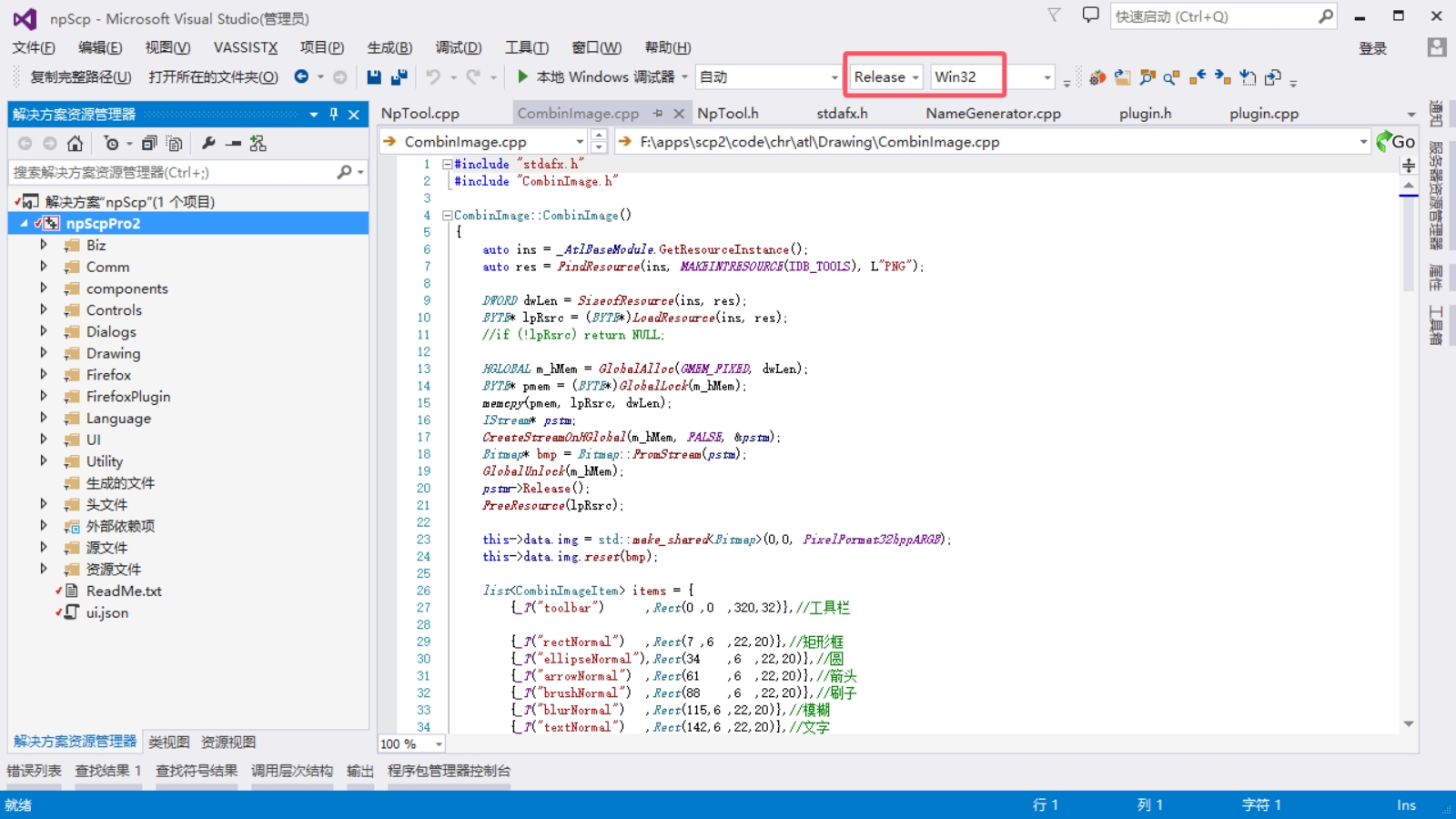Open the Release configuration dropdown
Screen dimensions: 1456x819
(886, 77)
